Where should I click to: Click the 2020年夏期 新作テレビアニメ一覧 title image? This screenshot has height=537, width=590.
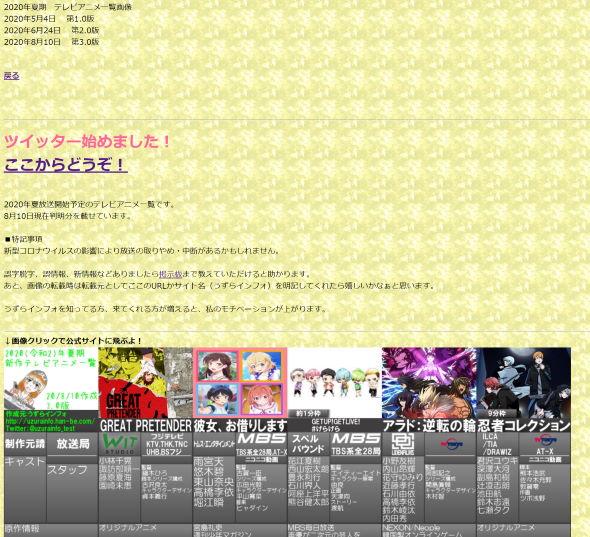click(x=51, y=378)
